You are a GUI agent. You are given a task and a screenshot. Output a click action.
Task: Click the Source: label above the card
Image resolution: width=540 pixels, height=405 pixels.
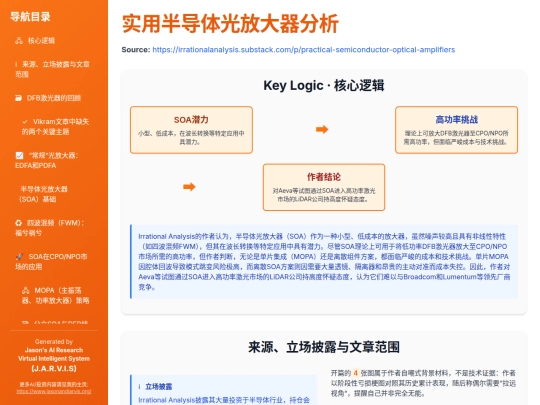click(136, 50)
